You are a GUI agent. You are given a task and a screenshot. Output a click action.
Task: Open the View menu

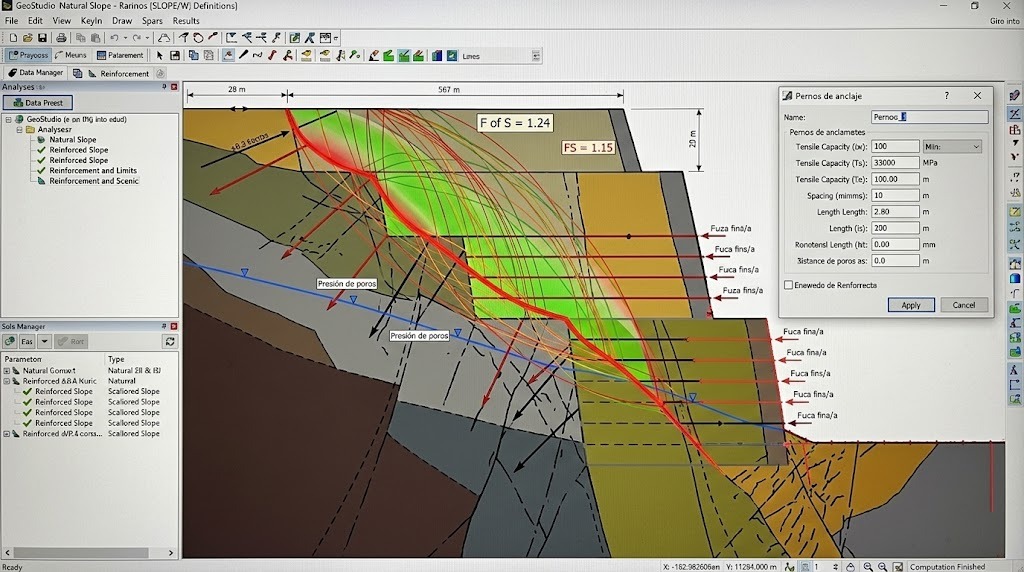pyautogui.click(x=61, y=21)
